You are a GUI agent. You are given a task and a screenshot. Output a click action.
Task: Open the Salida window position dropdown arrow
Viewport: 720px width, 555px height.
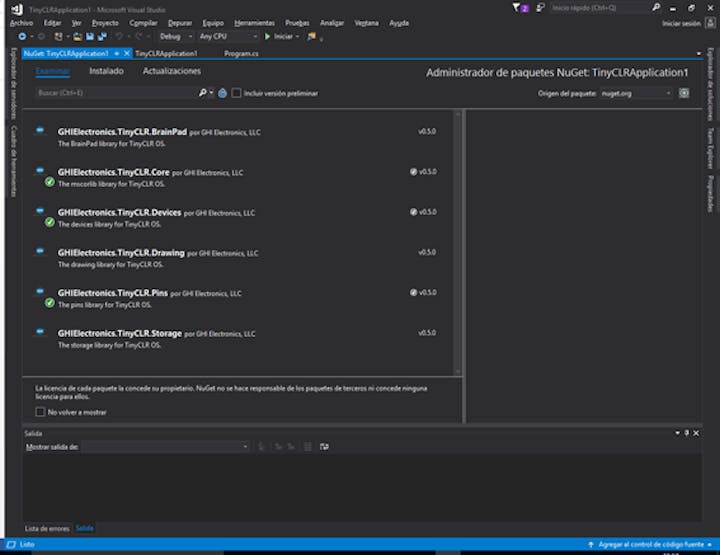677,433
